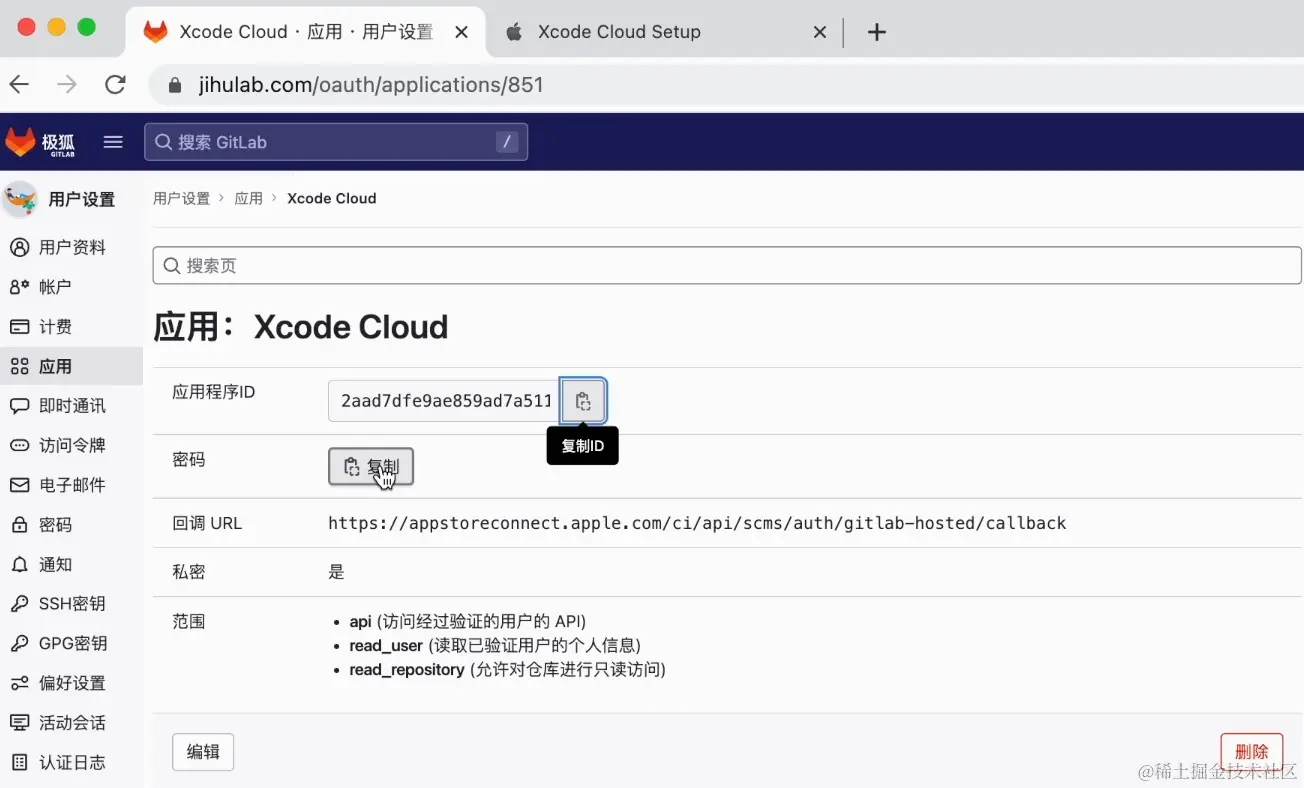
Task: Open 偏好设置 sliders icon in sidebar
Action: tap(19, 683)
